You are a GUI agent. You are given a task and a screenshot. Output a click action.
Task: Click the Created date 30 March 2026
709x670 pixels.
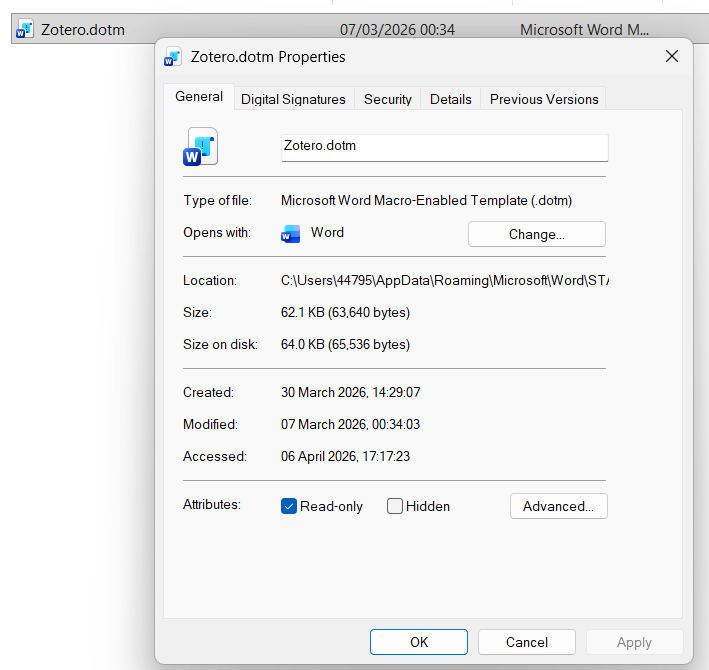point(350,392)
